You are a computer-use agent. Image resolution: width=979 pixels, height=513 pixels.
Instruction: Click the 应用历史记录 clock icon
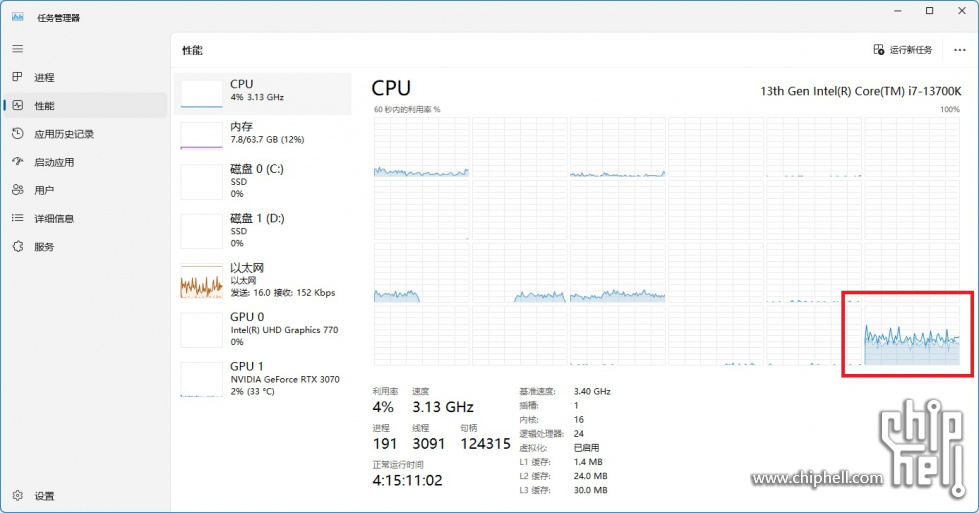[x=17, y=134]
